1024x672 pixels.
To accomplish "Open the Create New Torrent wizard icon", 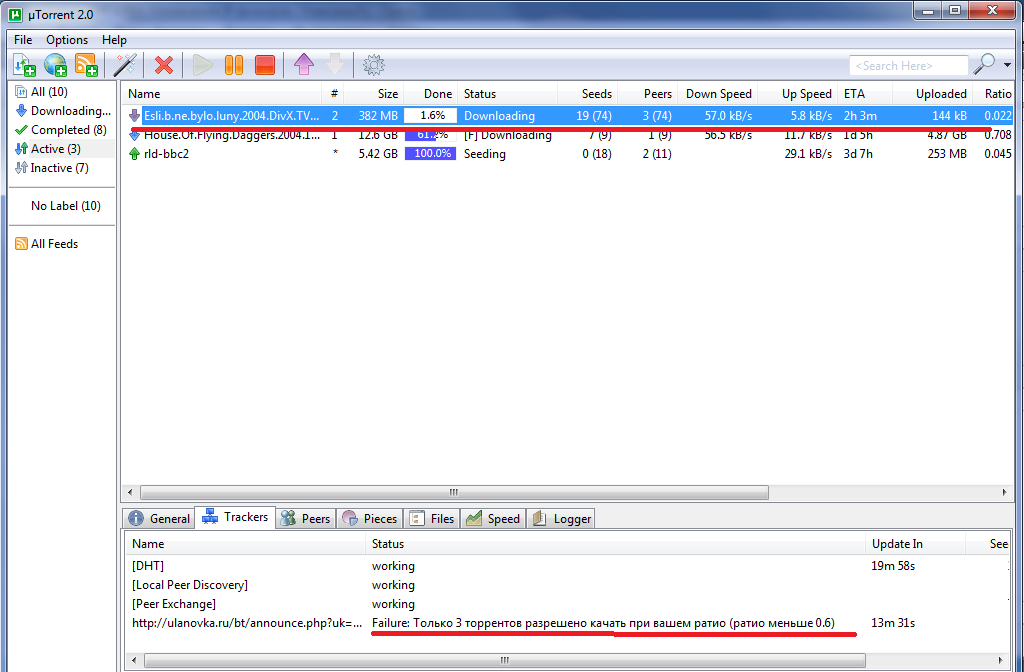I will coord(124,64).
